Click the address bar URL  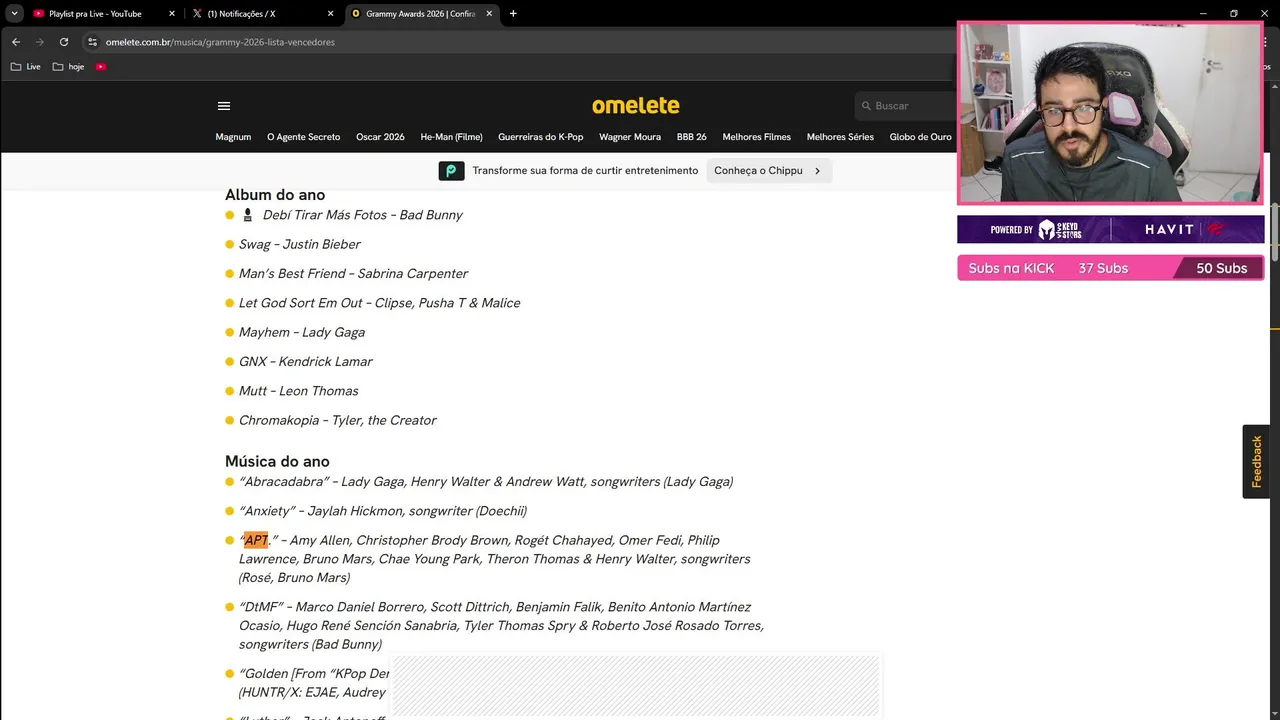[x=220, y=42]
